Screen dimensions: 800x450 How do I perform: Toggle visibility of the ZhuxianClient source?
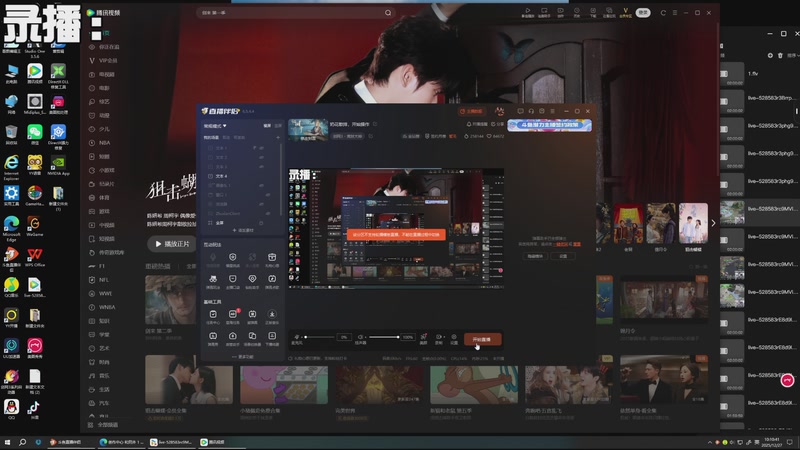tap(267, 213)
